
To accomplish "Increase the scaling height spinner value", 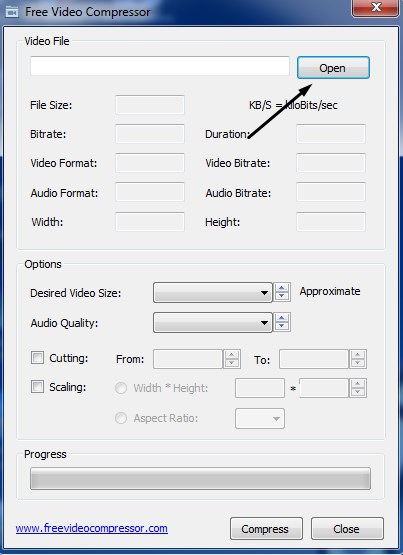I will coord(358,384).
